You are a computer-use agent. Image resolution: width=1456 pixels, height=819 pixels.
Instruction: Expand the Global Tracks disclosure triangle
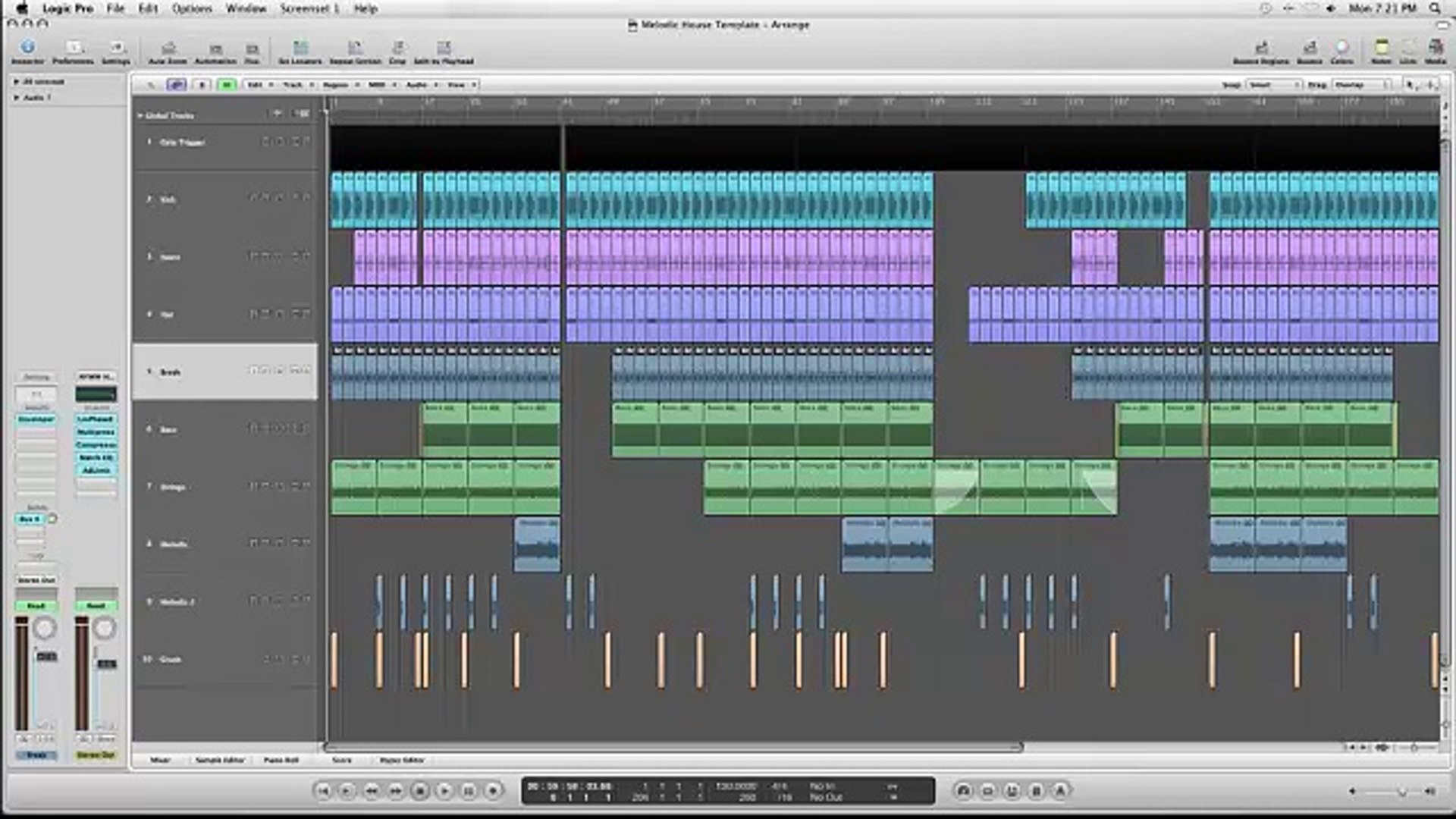coord(140,115)
